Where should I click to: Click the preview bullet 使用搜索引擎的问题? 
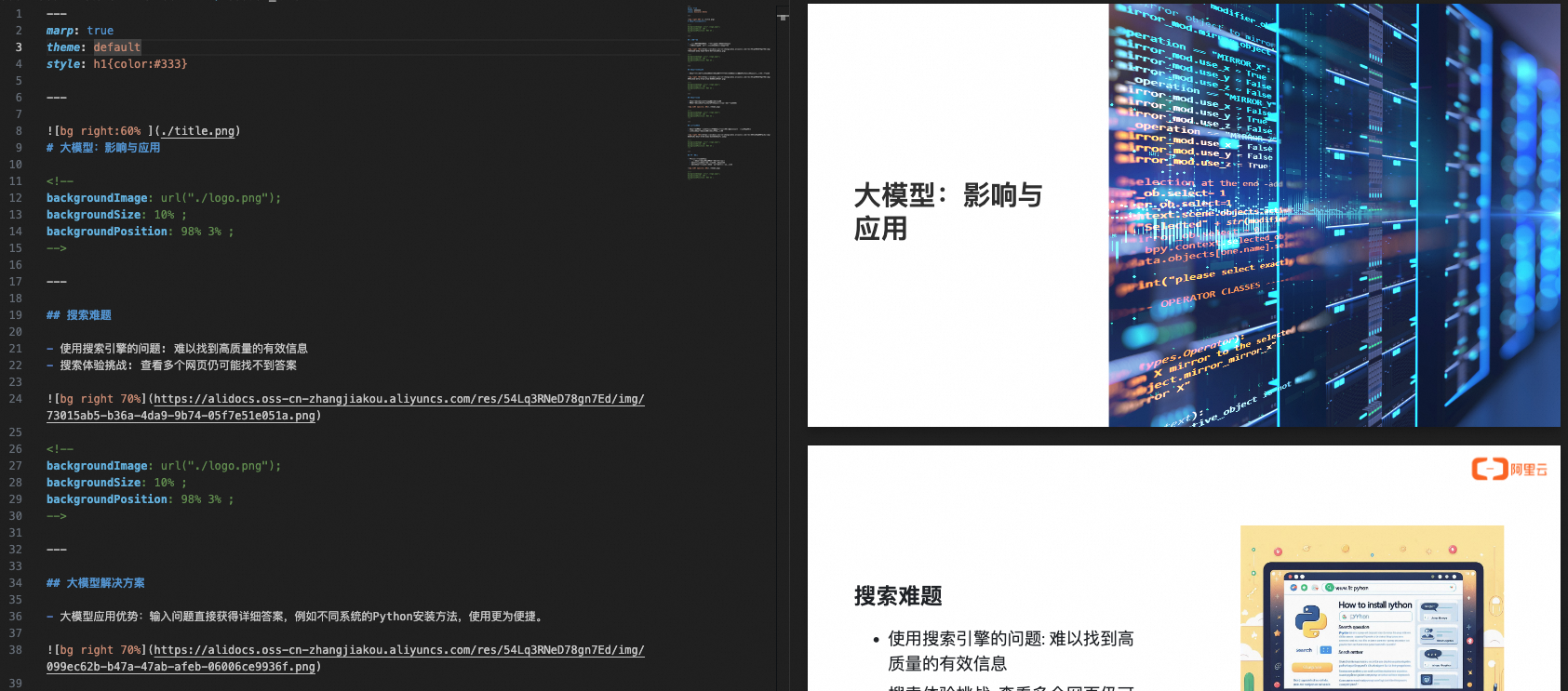(x=1011, y=651)
